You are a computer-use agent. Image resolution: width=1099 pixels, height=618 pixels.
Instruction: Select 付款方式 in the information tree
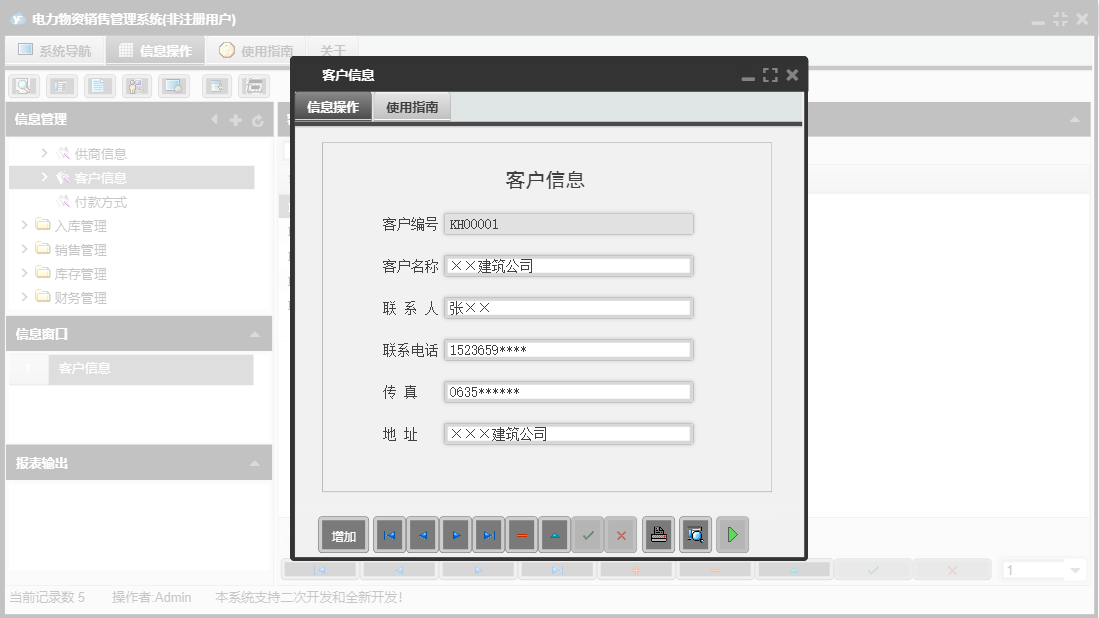pyautogui.click(x=92, y=201)
